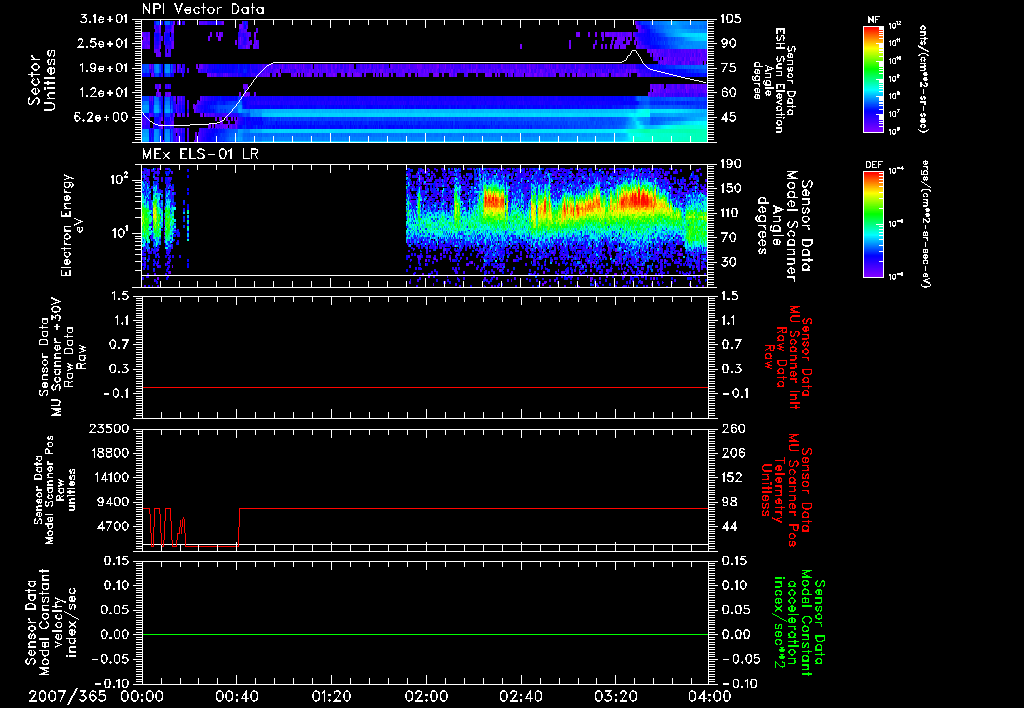
Task: Click the 'Electron Energy eV' axis label
Action: pos(72,225)
